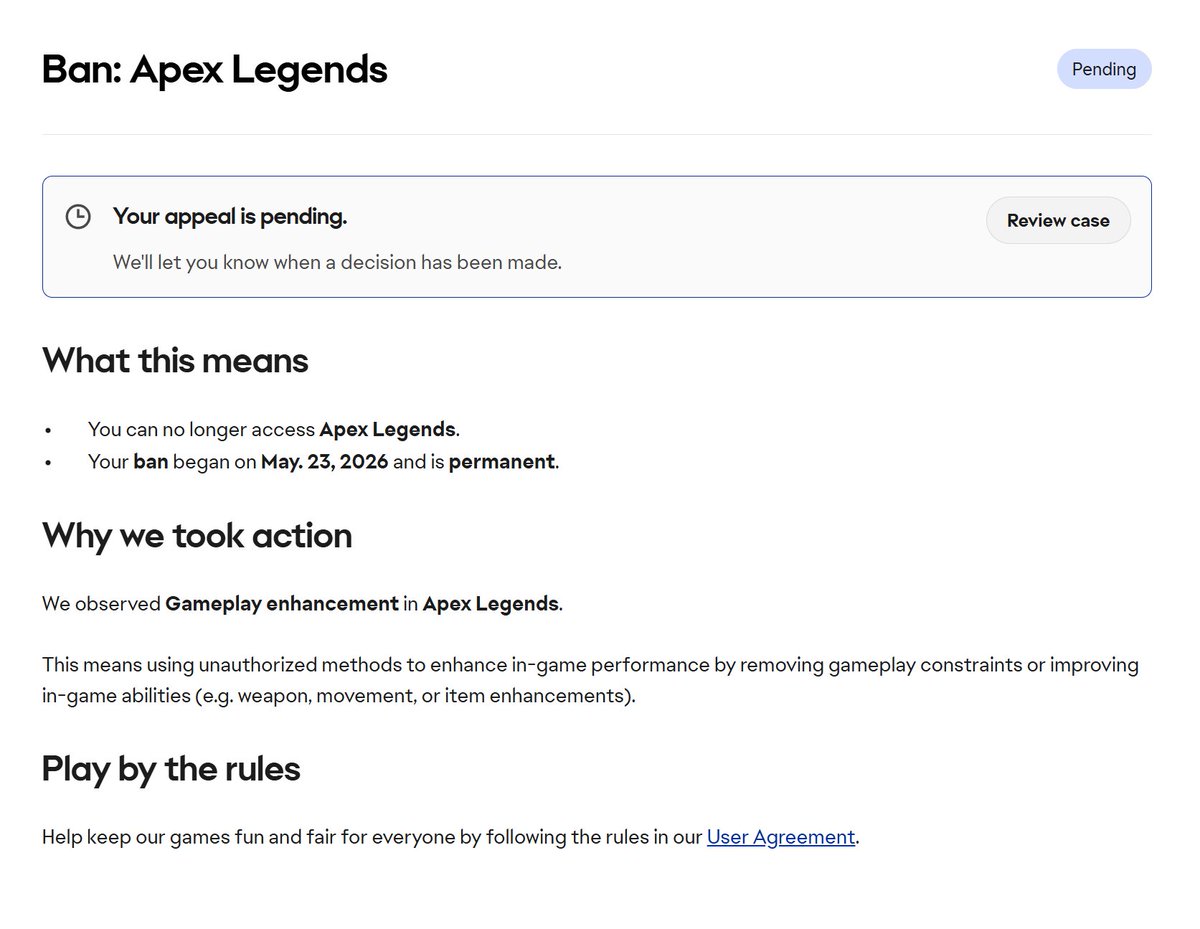The height and width of the screenshot is (929, 1200).
Task: Click the Pending status badge
Action: [1104, 69]
